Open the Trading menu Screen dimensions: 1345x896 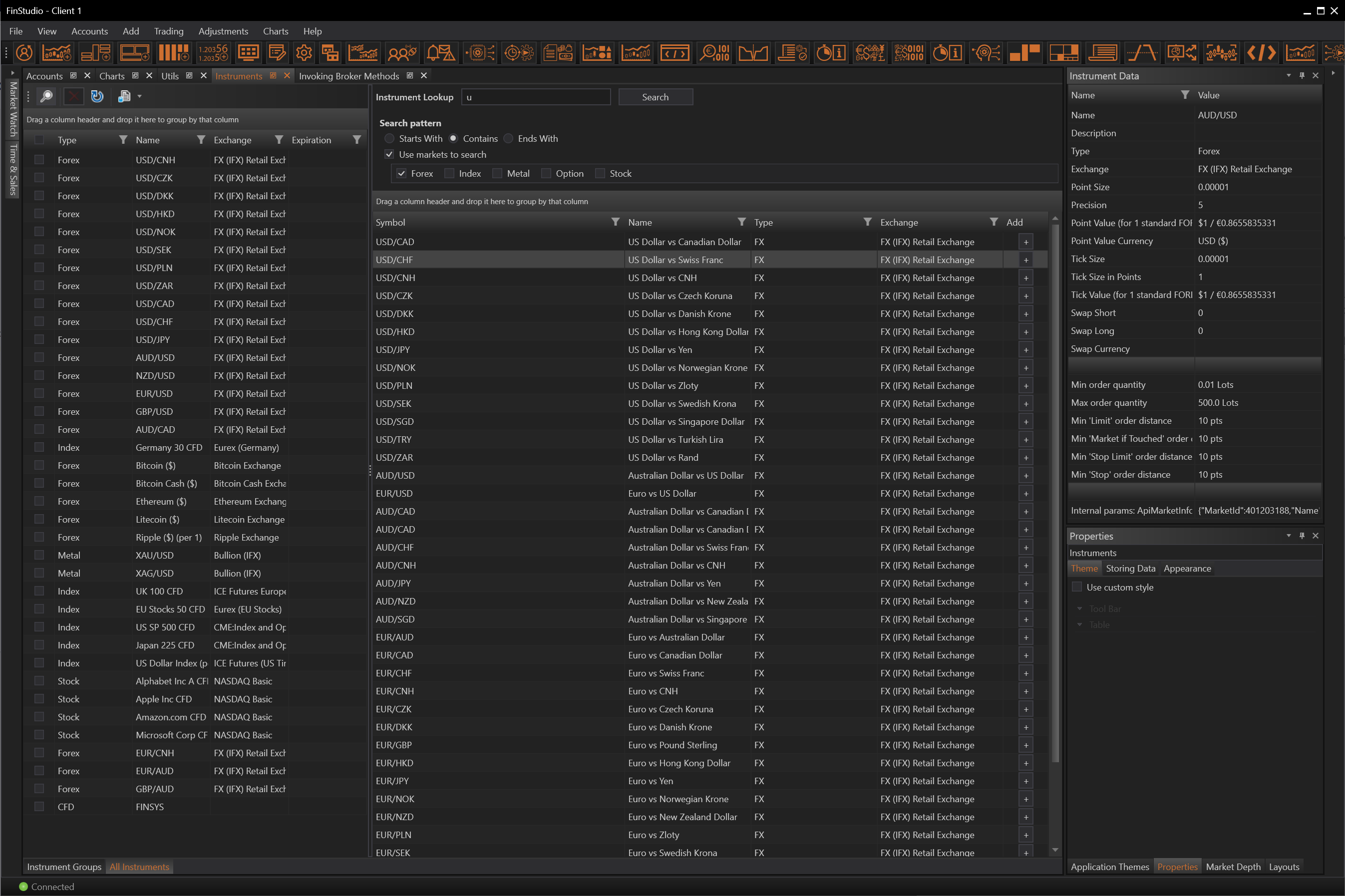169,31
